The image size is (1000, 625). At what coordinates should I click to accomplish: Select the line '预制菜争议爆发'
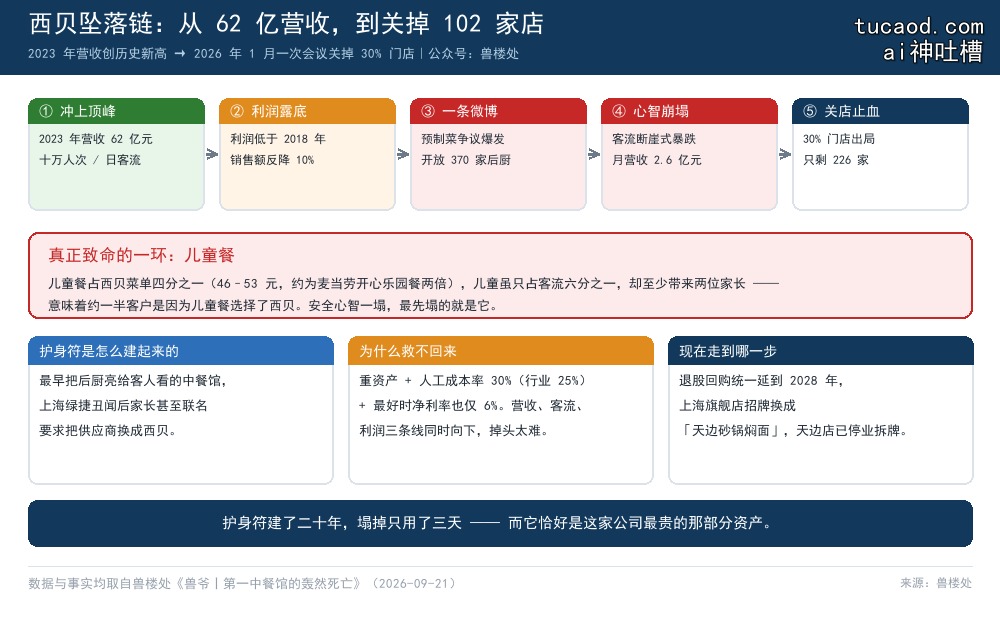[x=462, y=139]
